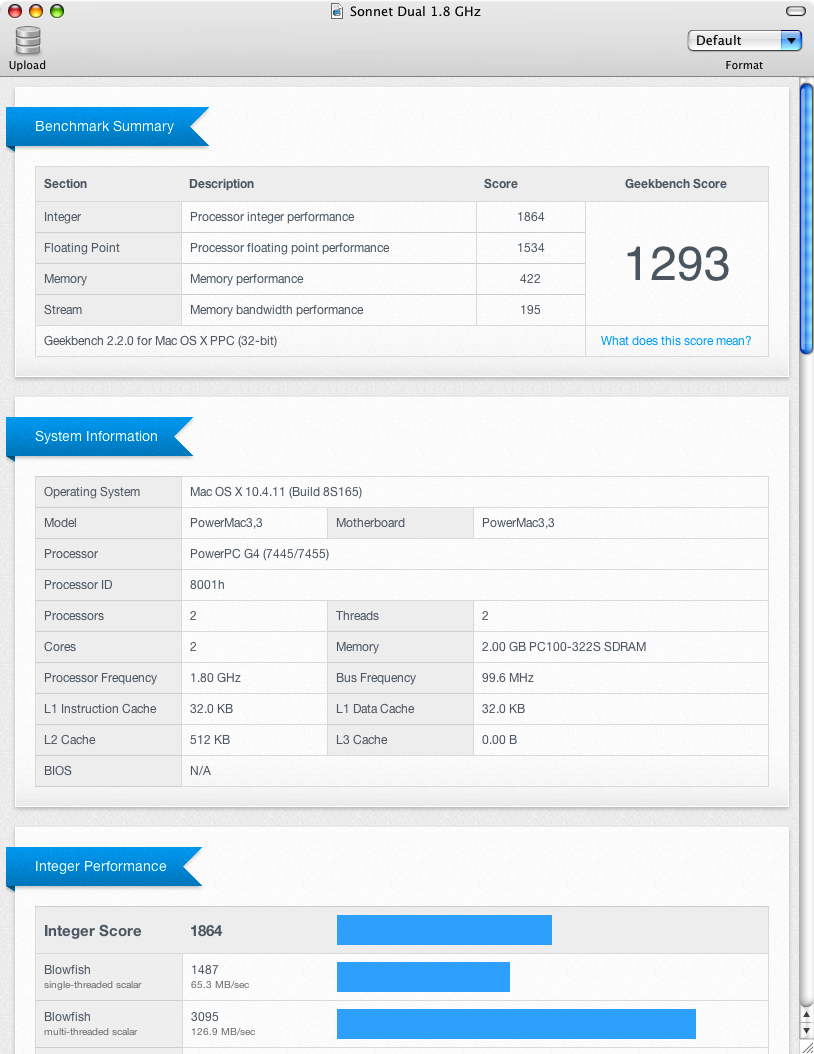Click the Benchmark Summary banner heading
Image resolution: width=814 pixels, height=1054 pixels.
coord(108,126)
